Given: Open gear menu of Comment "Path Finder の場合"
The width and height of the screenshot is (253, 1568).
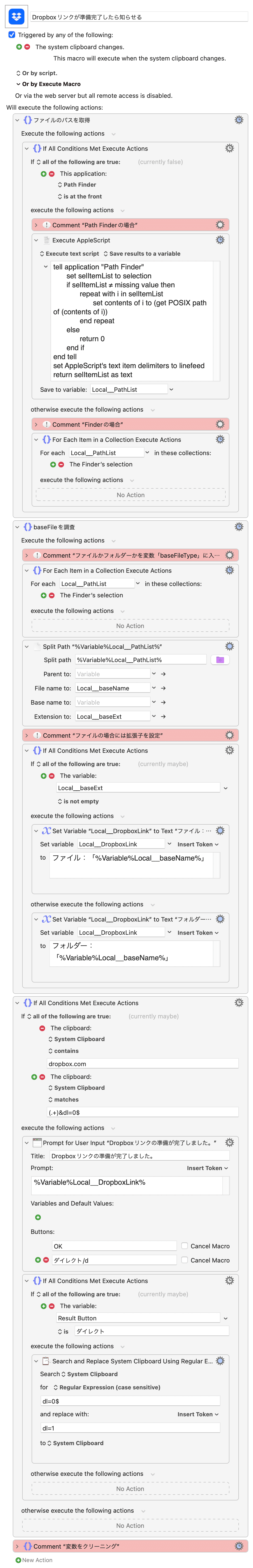Looking at the screenshot, I should click(220, 225).
